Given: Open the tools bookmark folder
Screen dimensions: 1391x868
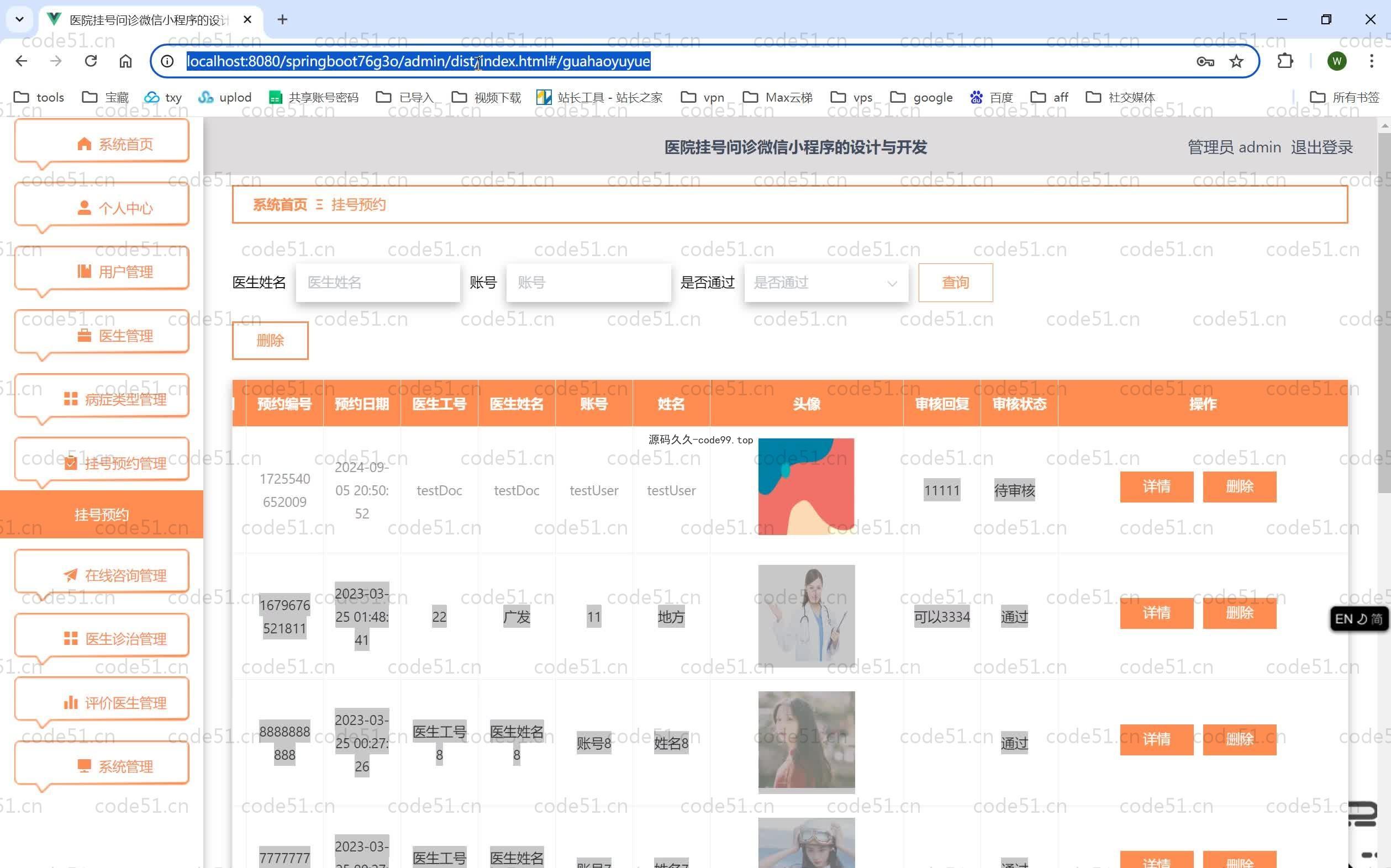Looking at the screenshot, I should 39,97.
